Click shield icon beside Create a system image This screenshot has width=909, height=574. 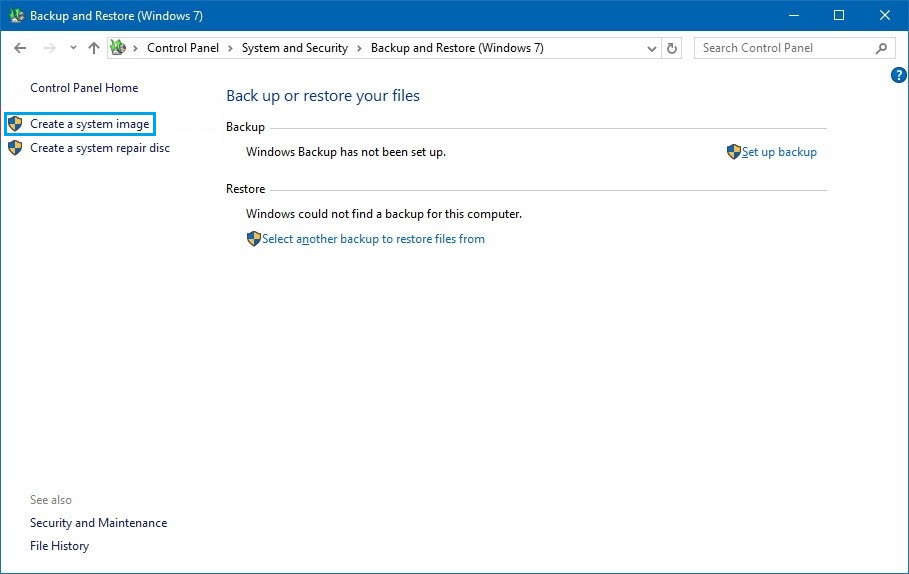[x=15, y=123]
